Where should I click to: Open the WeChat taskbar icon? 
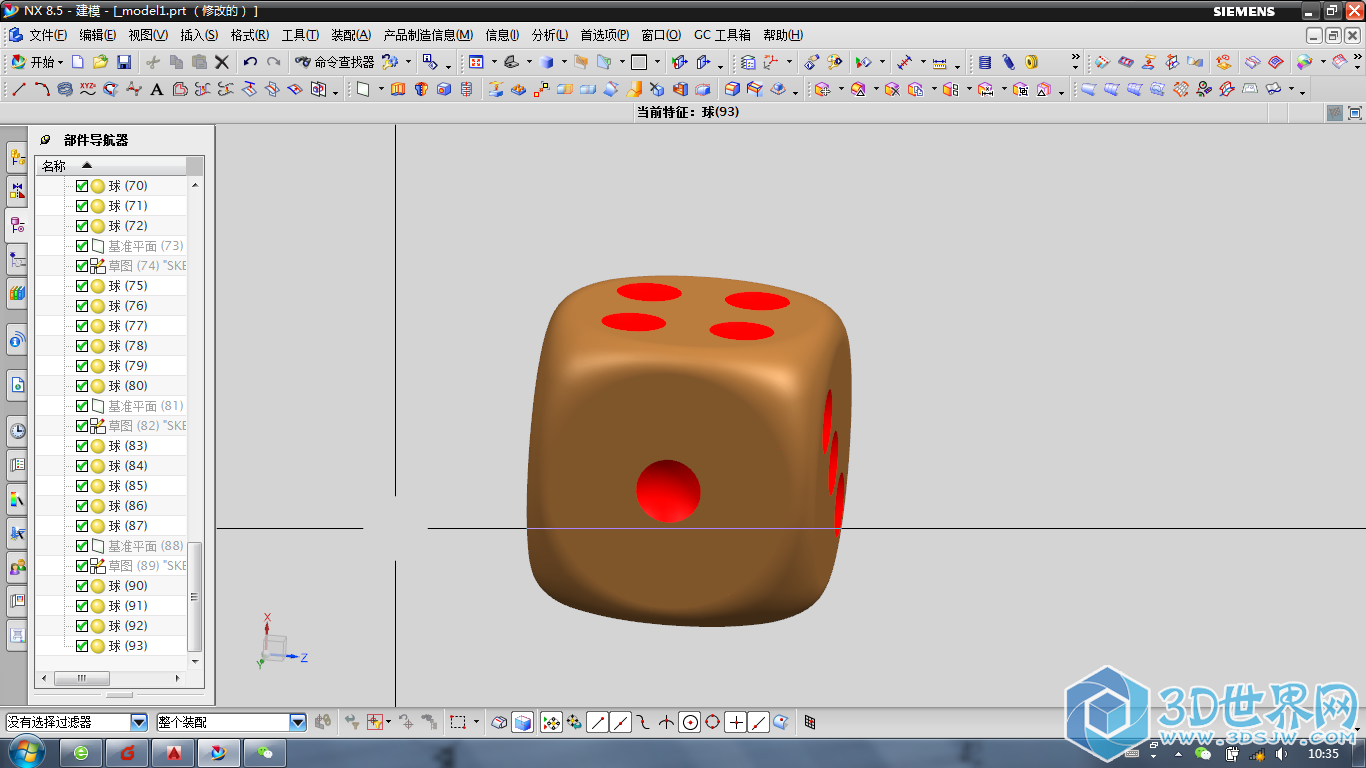click(264, 752)
